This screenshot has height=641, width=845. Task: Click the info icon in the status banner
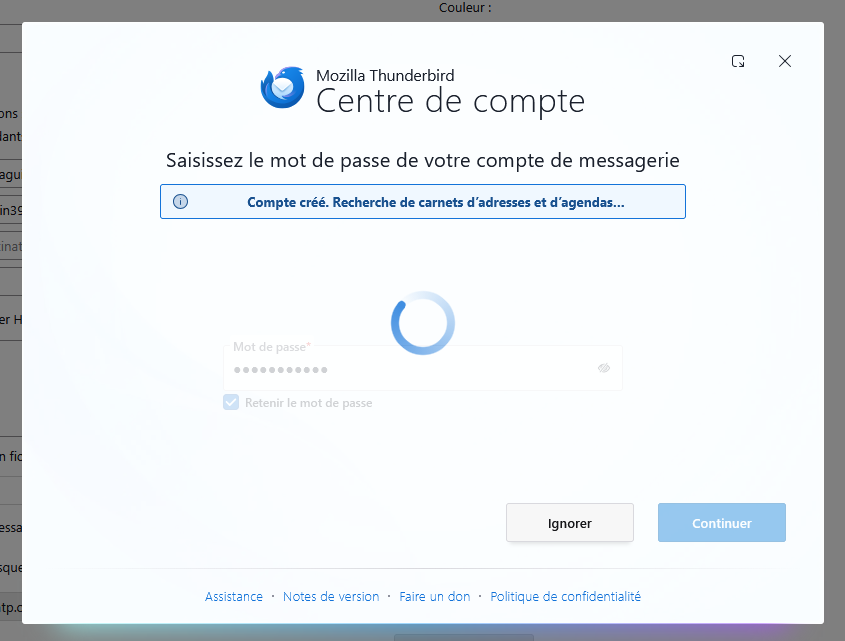[x=181, y=202]
